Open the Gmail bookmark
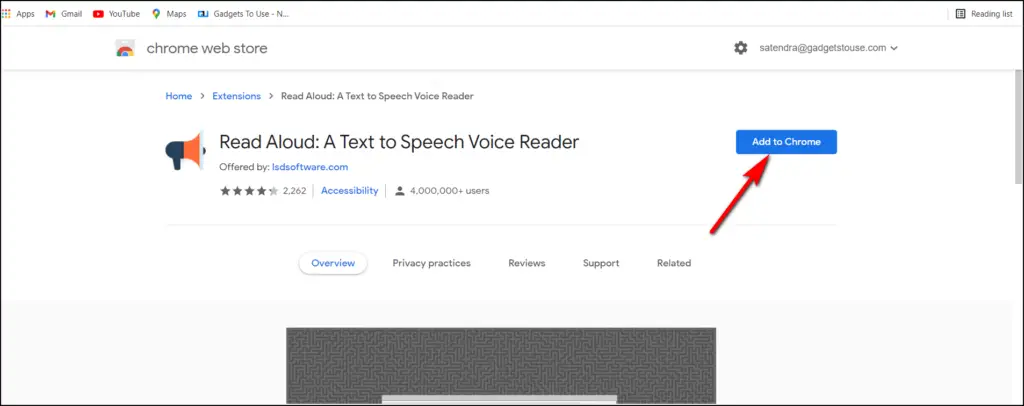Screen dimensions: 1024x406 coord(64,14)
